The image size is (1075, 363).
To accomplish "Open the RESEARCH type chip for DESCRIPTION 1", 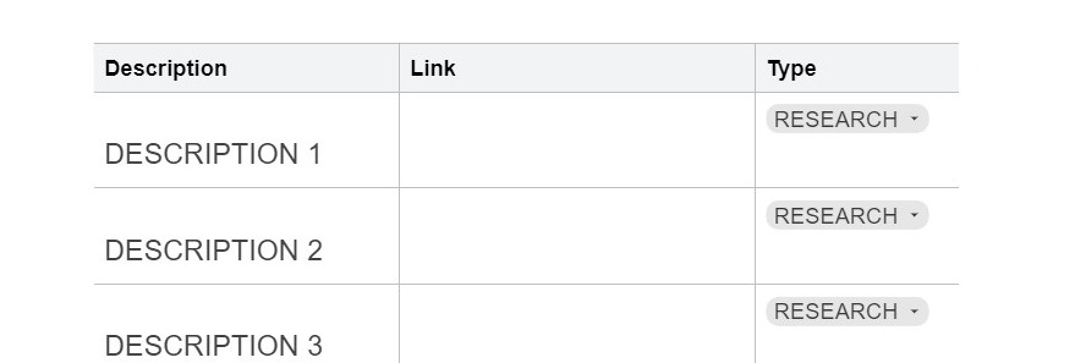I will tap(847, 119).
